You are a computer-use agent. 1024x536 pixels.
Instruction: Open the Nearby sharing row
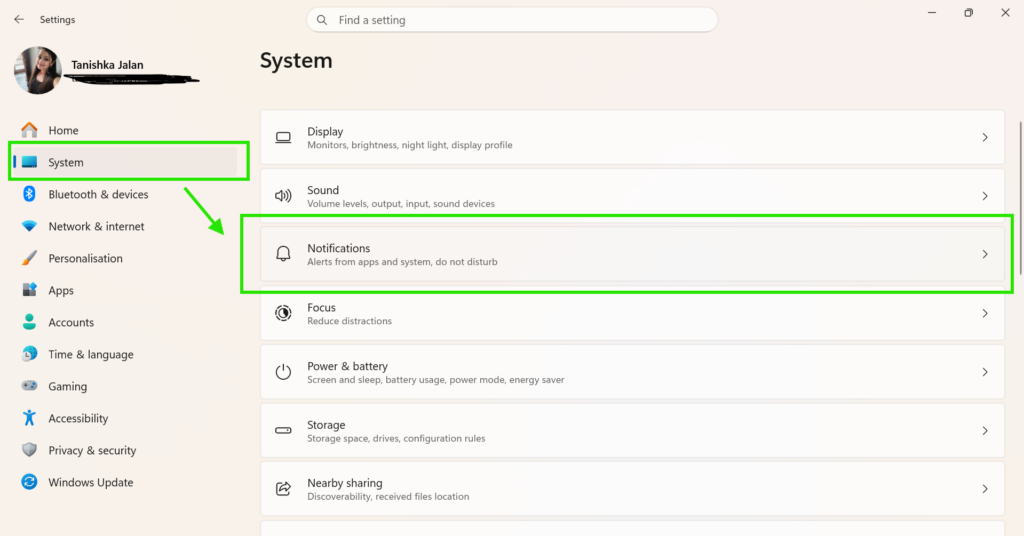(632, 488)
